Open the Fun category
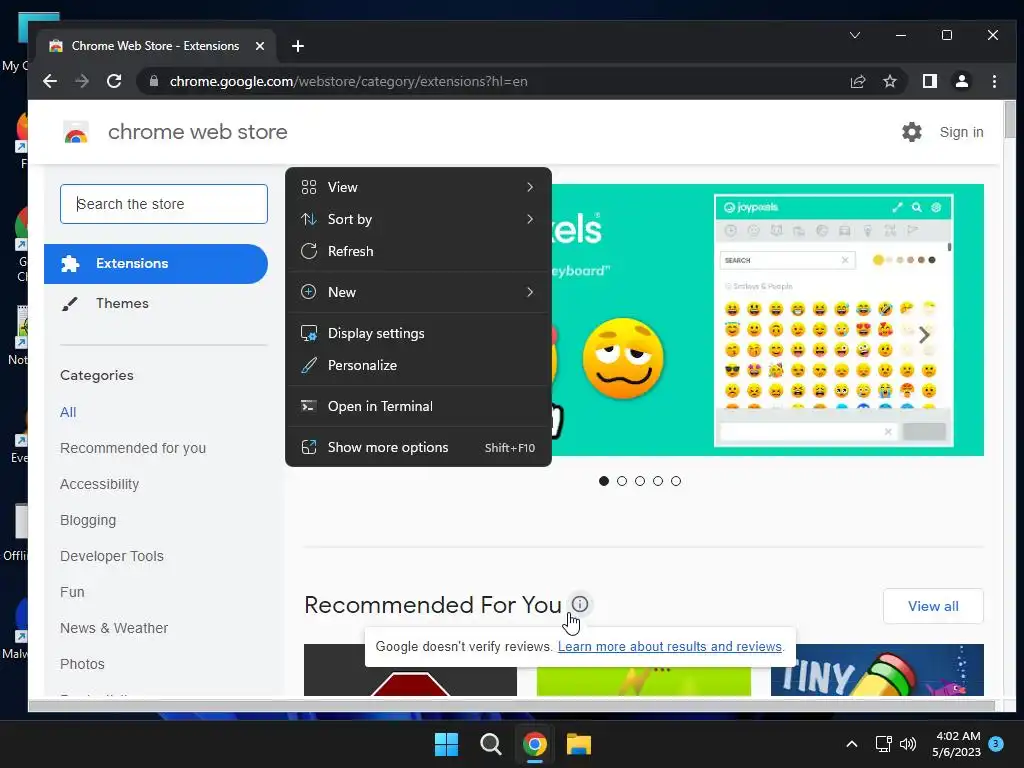This screenshot has width=1024, height=768. (72, 592)
